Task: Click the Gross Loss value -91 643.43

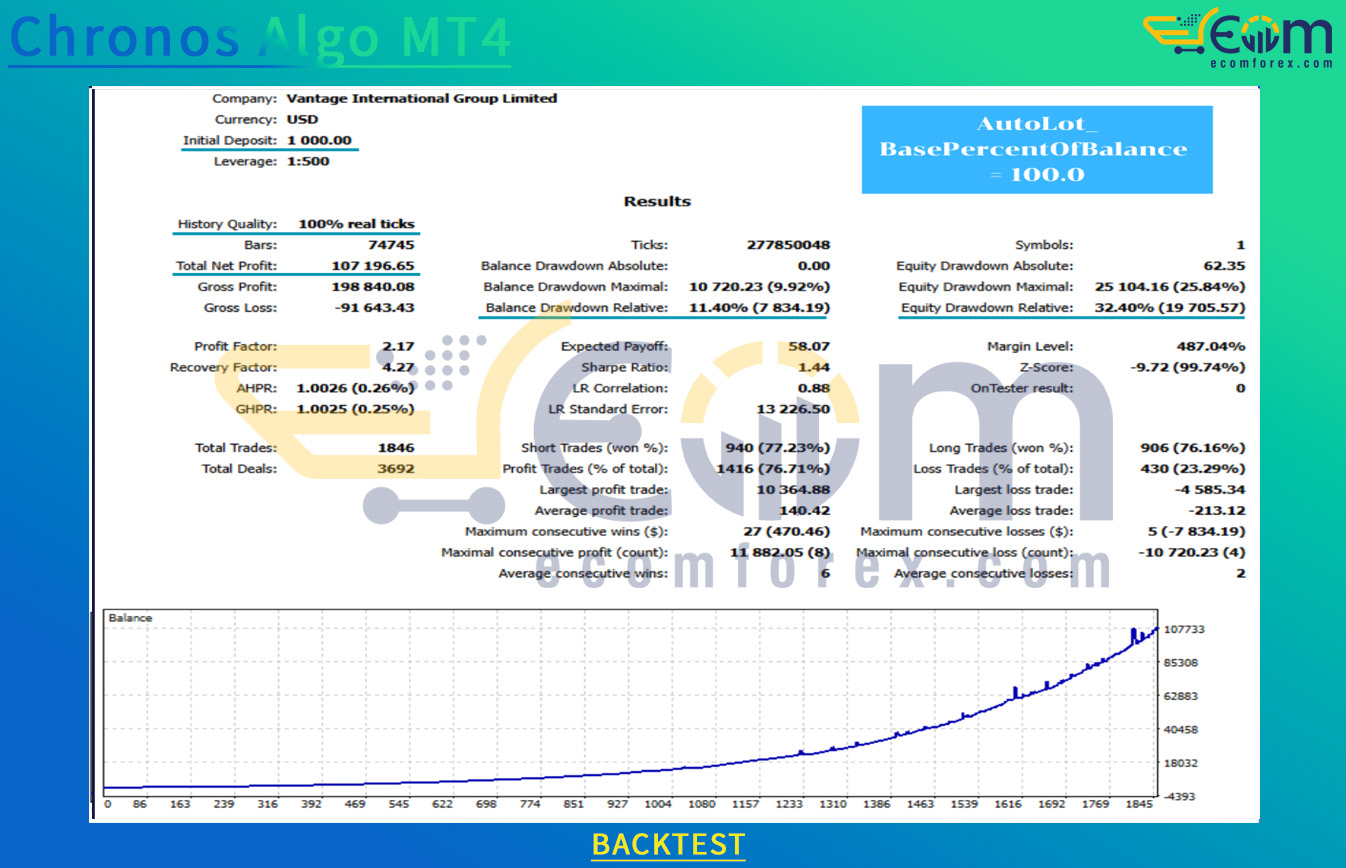Action: coord(373,309)
